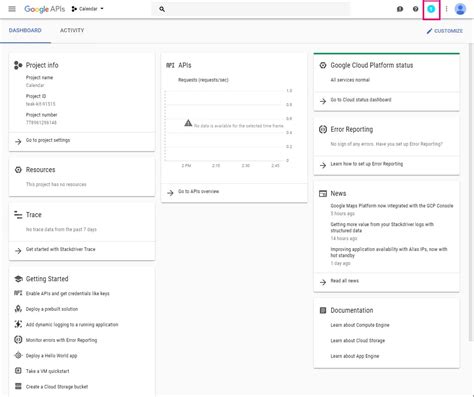Open the hamburger navigation menu
This screenshot has height=397, width=474.
click(x=12, y=9)
